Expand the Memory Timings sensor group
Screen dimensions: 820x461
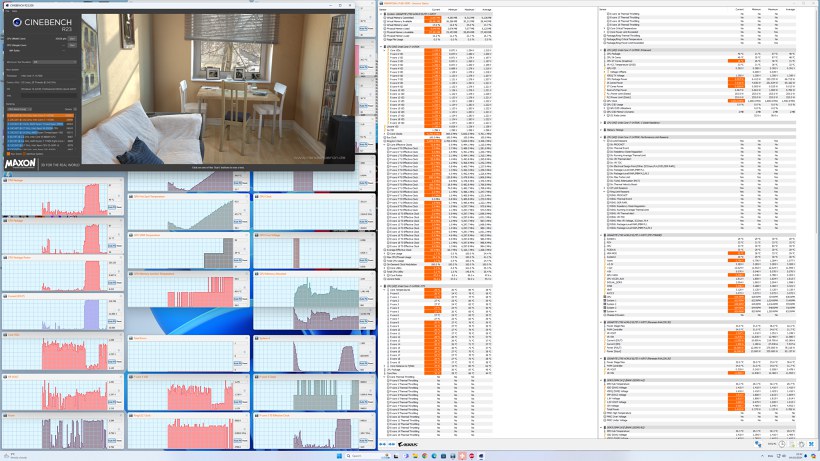coord(600,129)
